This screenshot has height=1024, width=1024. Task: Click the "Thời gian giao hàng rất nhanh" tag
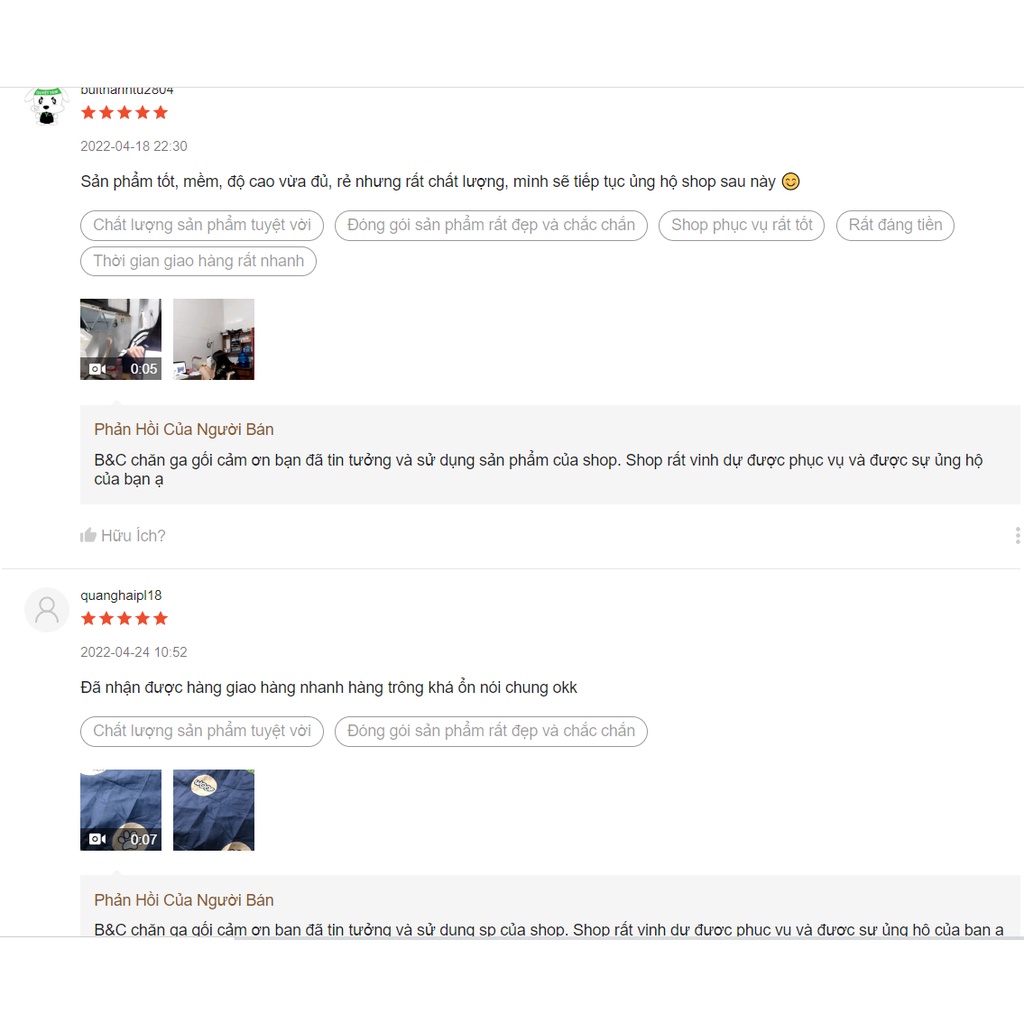198,261
